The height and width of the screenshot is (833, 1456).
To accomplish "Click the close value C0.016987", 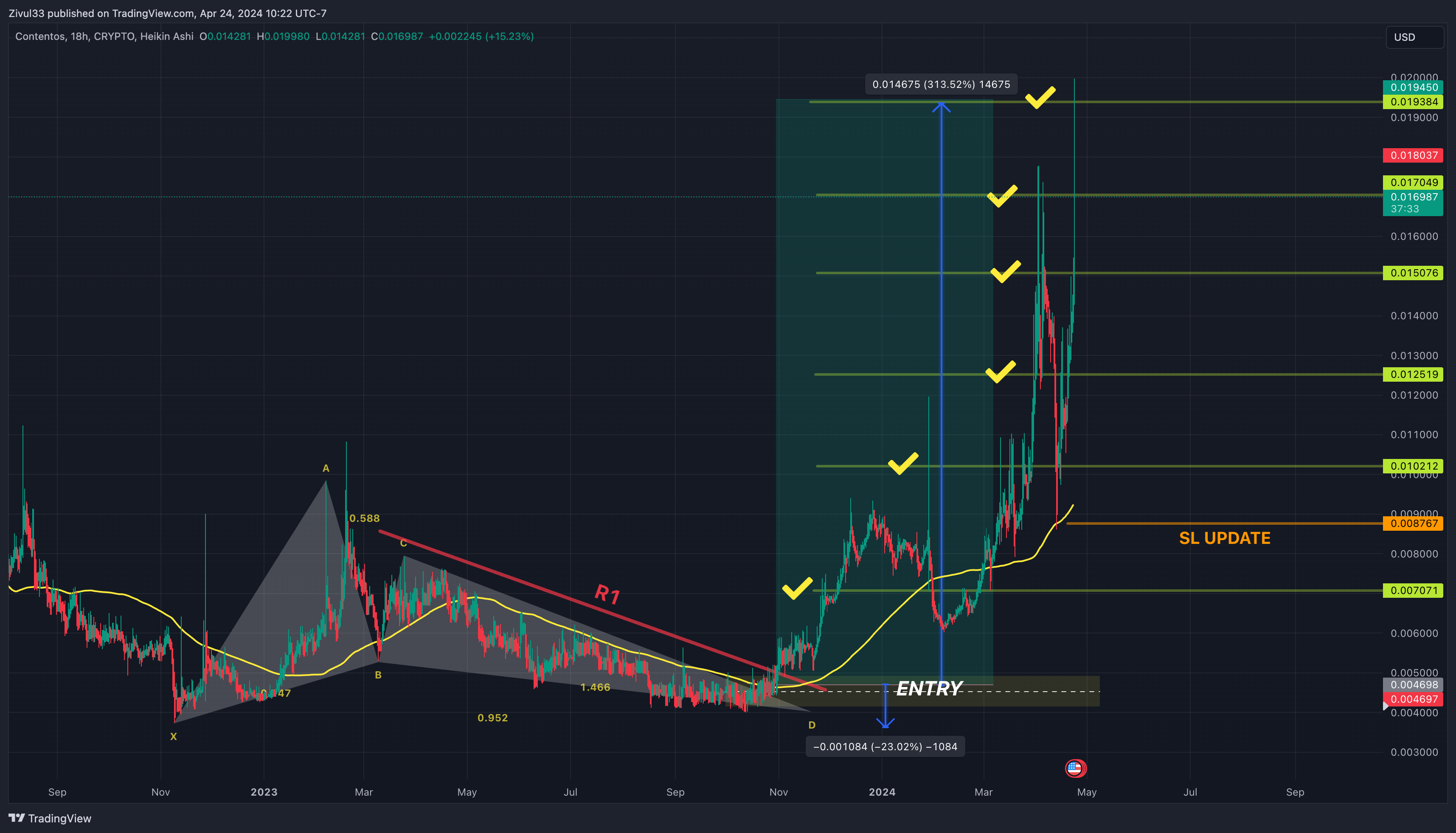I will [397, 37].
